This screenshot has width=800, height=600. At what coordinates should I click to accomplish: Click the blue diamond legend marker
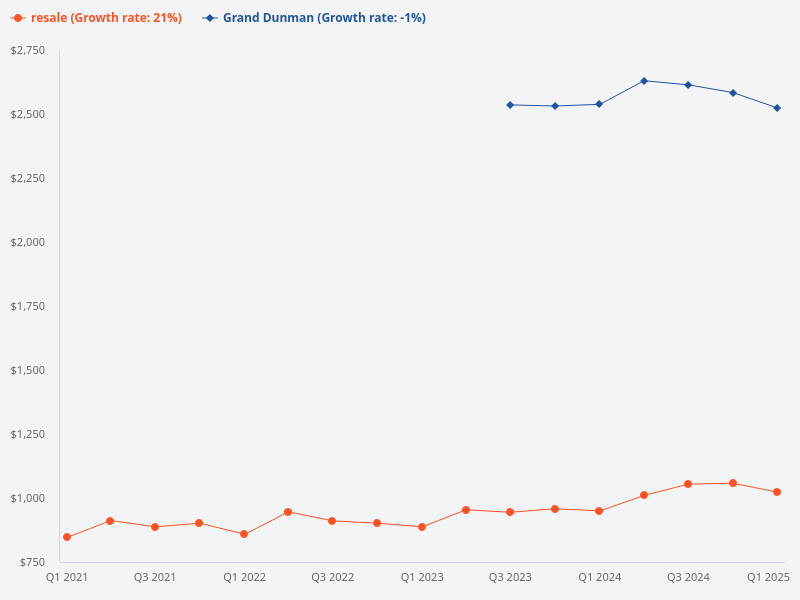(210, 18)
